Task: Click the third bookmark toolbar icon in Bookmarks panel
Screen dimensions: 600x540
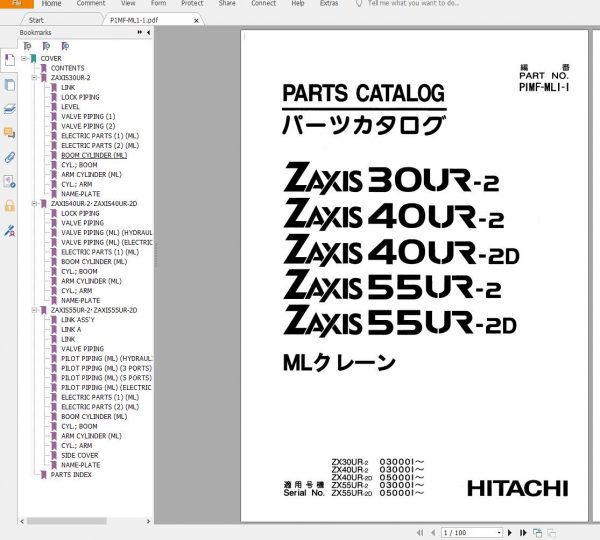Action: pyautogui.click(x=65, y=46)
